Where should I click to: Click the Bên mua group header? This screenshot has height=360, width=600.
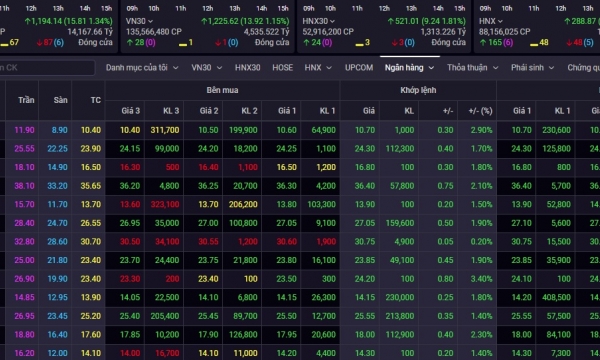[x=222, y=90]
